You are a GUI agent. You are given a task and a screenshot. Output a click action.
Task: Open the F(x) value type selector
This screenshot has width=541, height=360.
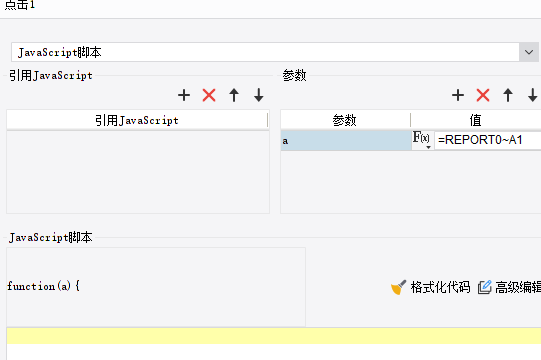(422, 140)
